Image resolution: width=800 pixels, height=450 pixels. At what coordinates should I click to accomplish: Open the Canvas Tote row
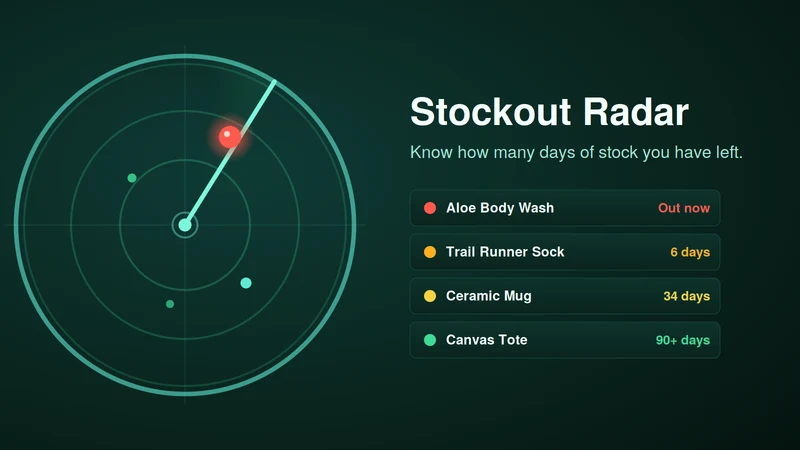click(x=565, y=340)
